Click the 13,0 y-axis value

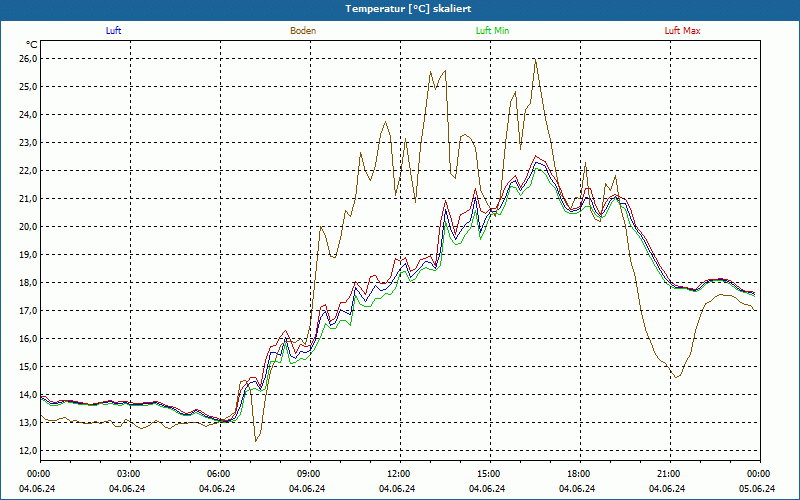(29, 422)
